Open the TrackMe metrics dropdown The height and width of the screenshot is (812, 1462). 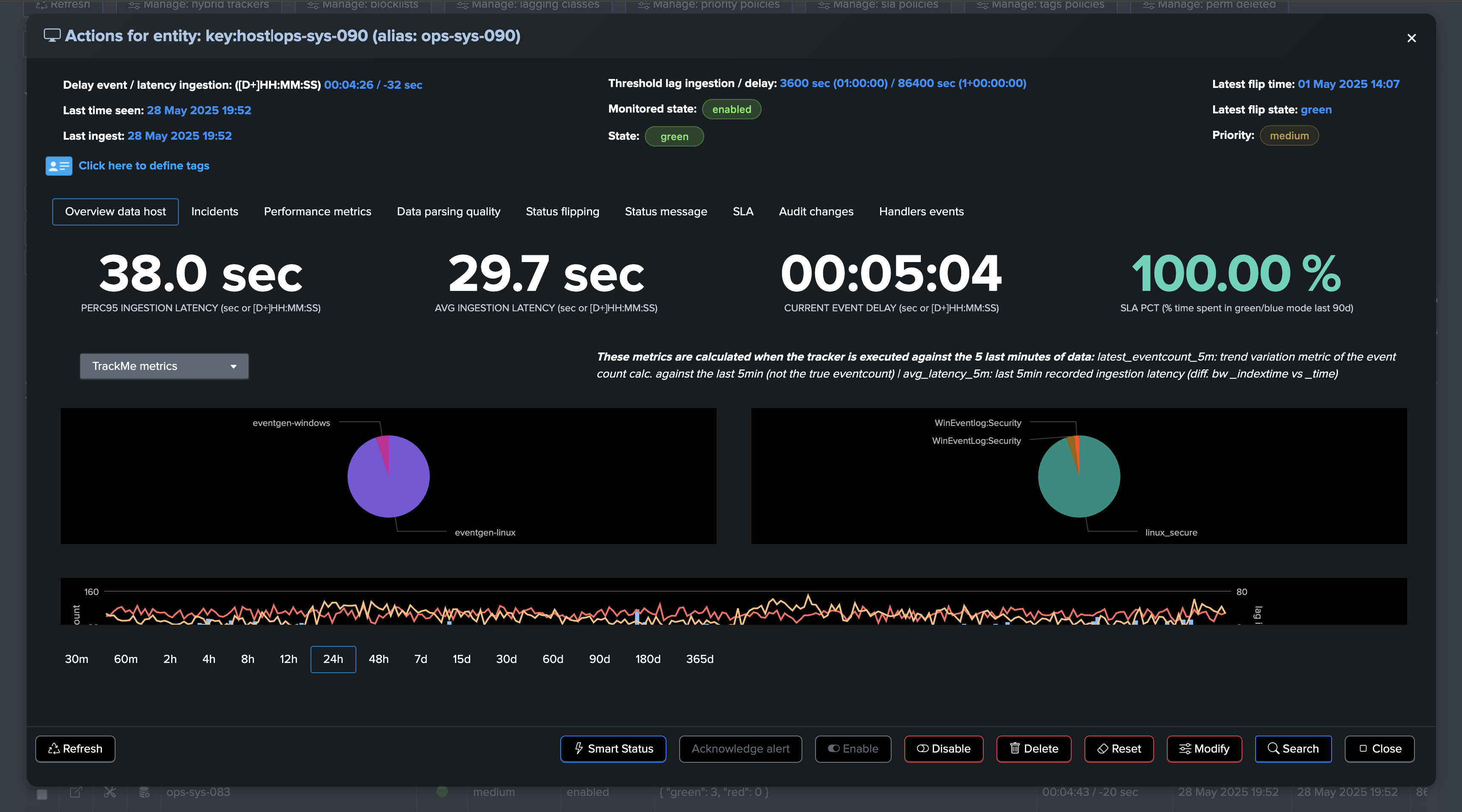164,366
